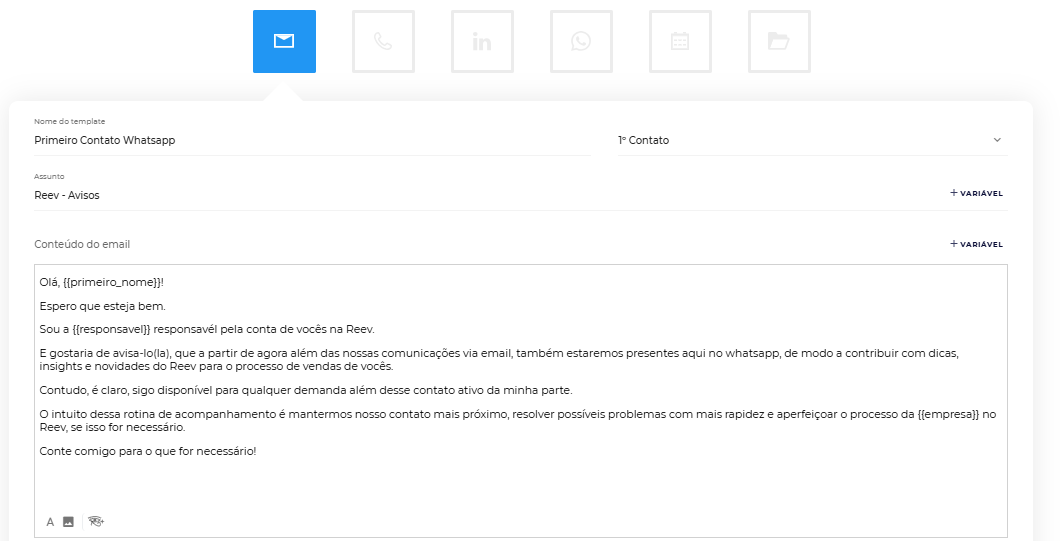Select the open folder channel icon
Screen dimensions: 1060x541
(779, 41)
